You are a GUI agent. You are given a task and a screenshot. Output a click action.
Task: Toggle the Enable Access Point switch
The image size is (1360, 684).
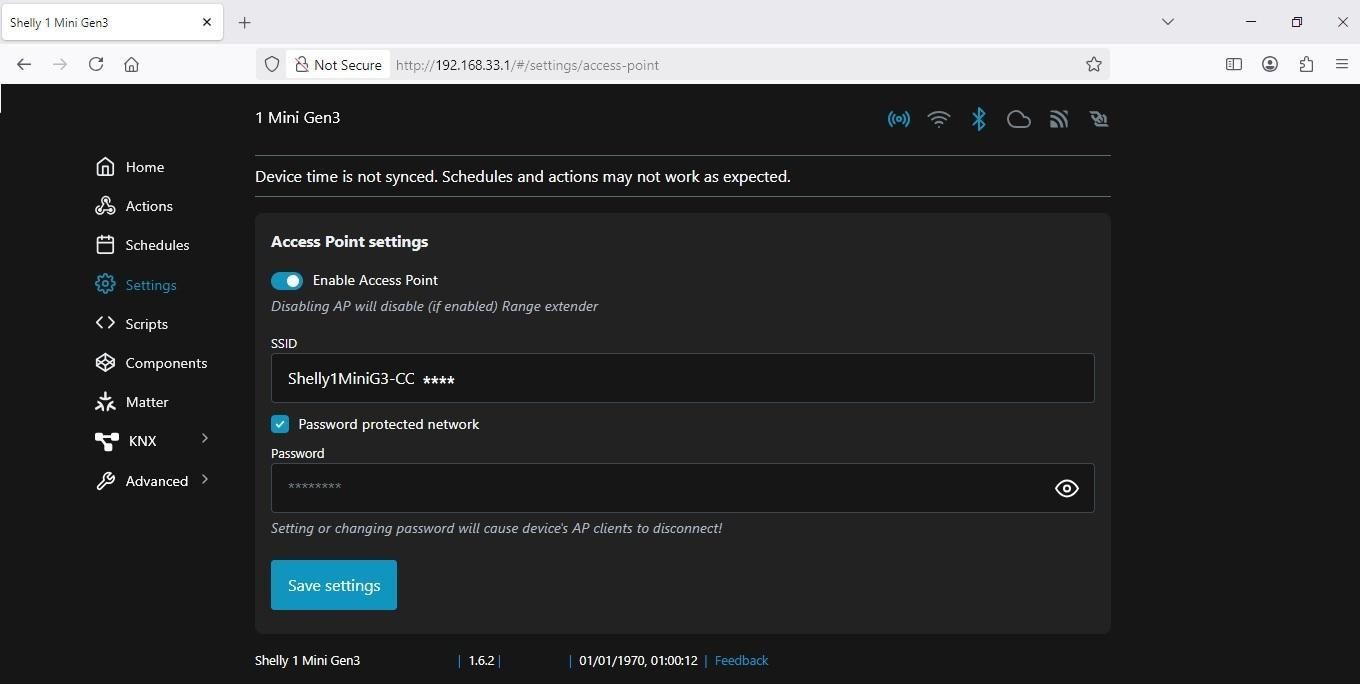[287, 281]
